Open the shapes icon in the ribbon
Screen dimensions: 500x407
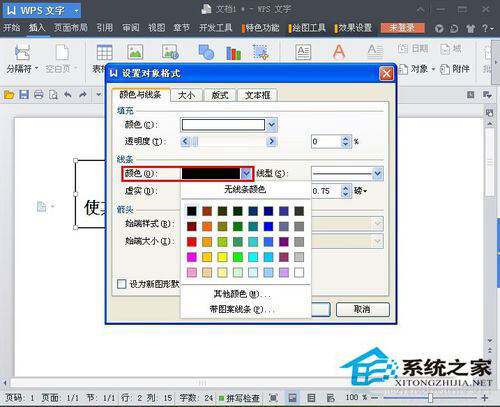pyautogui.click(x=206, y=52)
